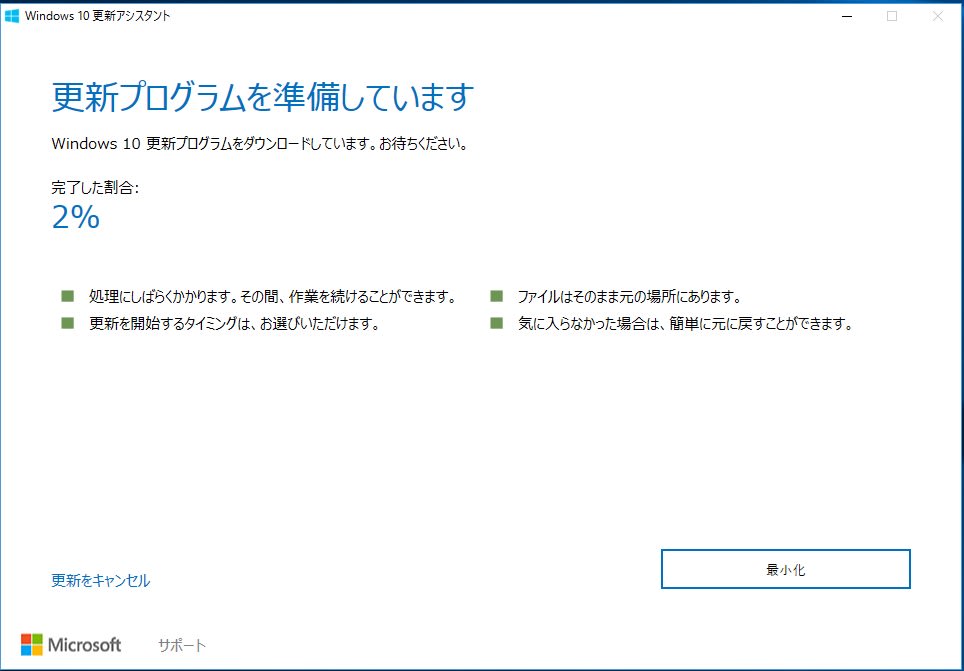
Task: Click text ファイルはそのまま元の場所にあります
Action: click(x=628, y=296)
